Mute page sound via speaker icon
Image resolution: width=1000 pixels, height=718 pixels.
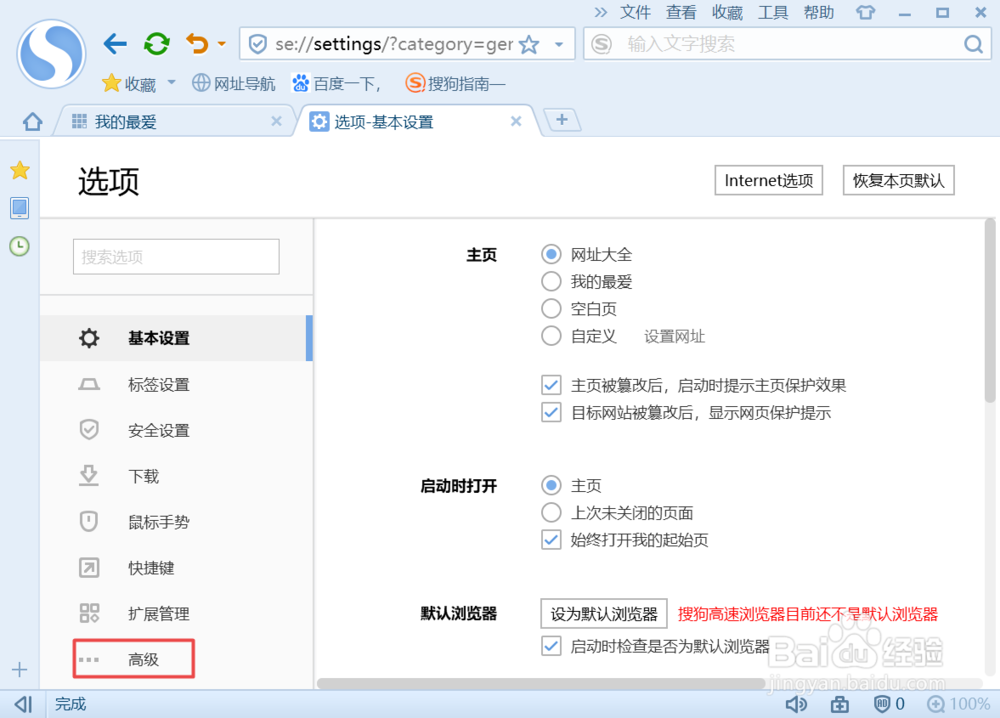797,704
